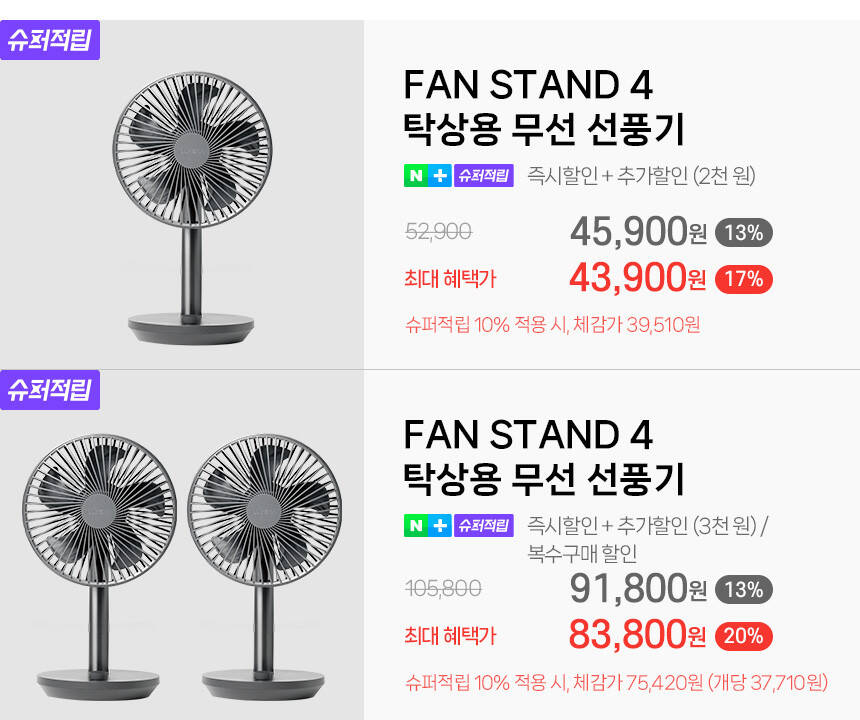The height and width of the screenshot is (720, 860).
Task: Click the 체감가 39,510원 super reward note
Action: pyautogui.click(x=552, y=325)
